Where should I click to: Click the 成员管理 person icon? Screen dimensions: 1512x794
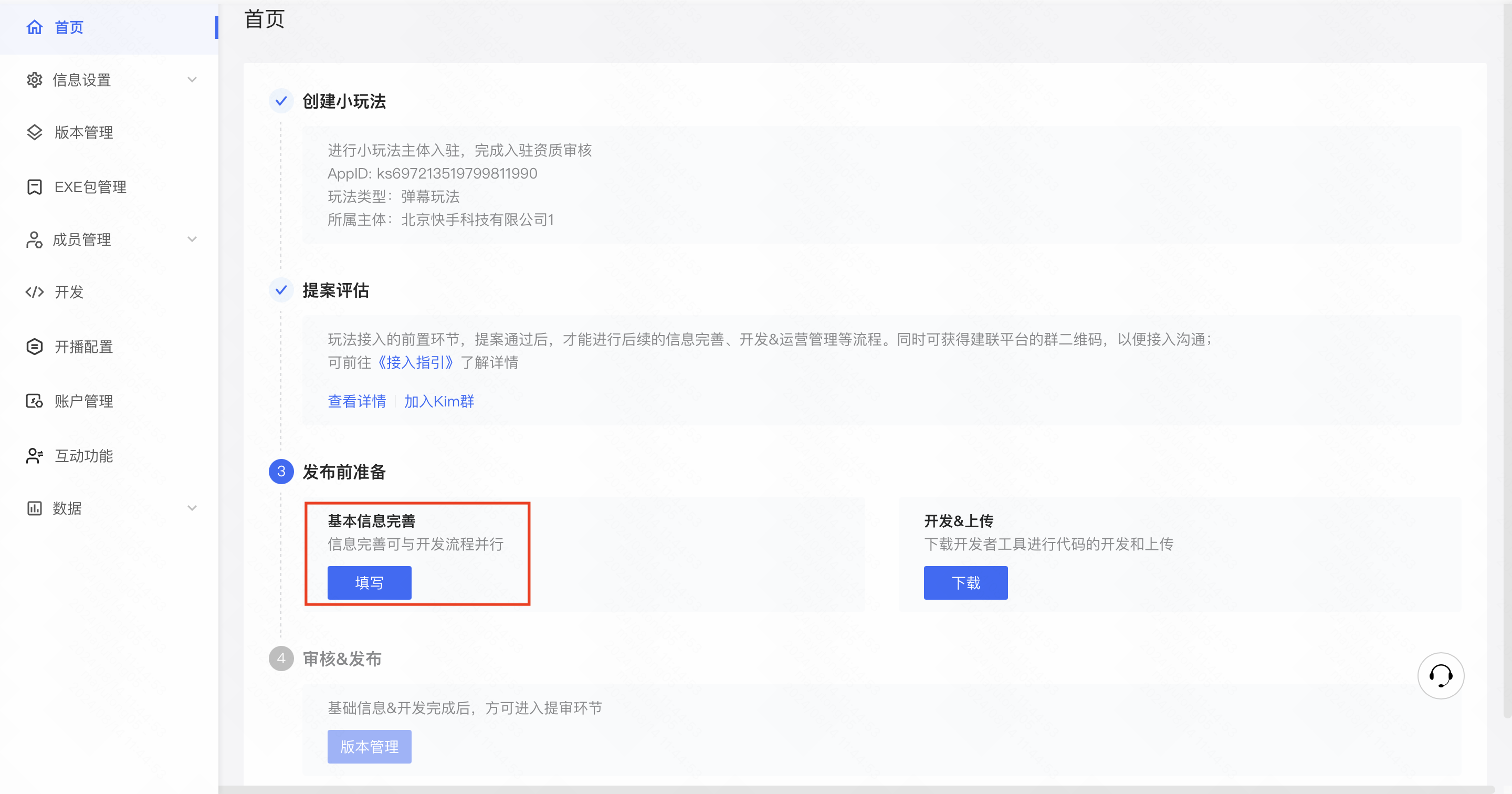point(35,239)
